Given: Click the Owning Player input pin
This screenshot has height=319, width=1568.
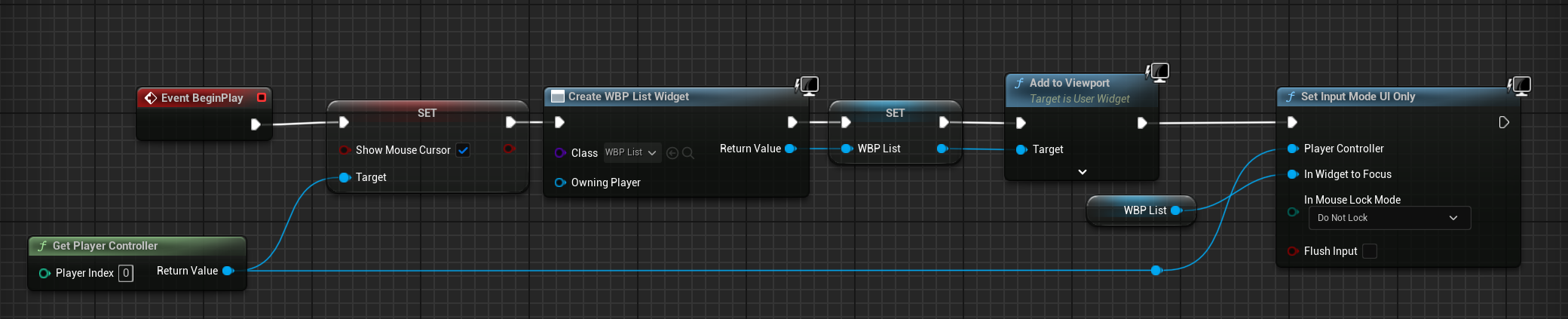Looking at the screenshot, I should pyautogui.click(x=560, y=183).
